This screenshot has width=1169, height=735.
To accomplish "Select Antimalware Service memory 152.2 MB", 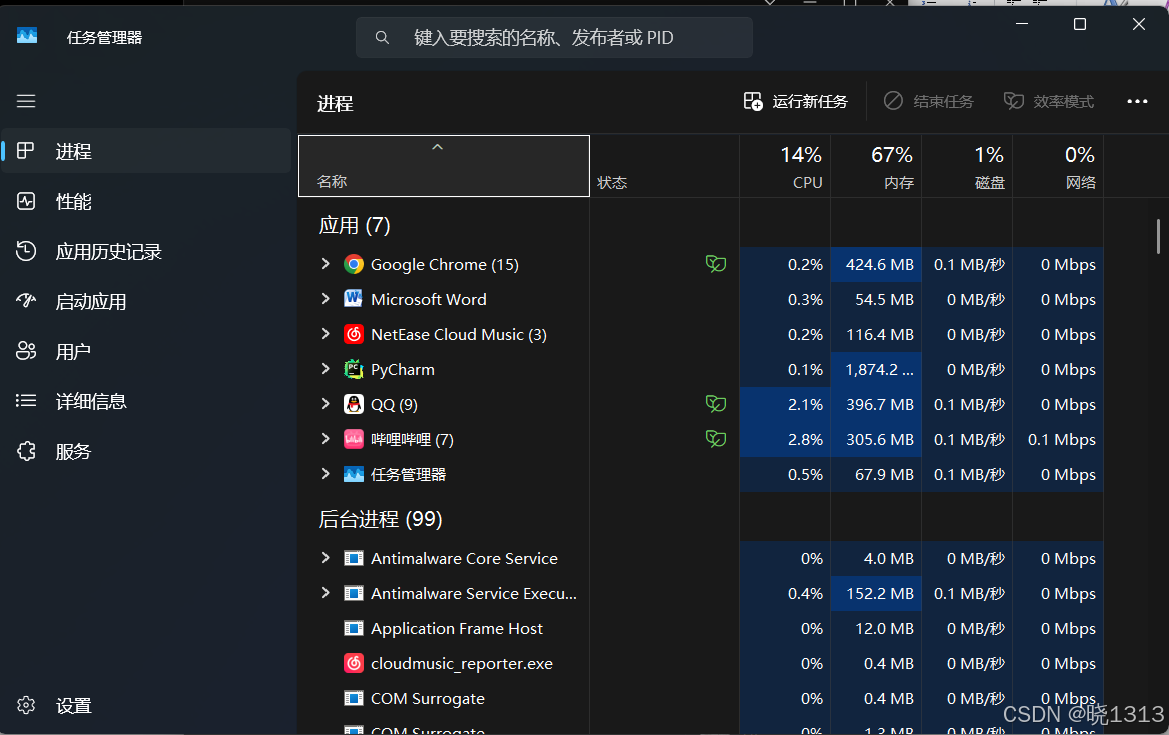I will (876, 593).
